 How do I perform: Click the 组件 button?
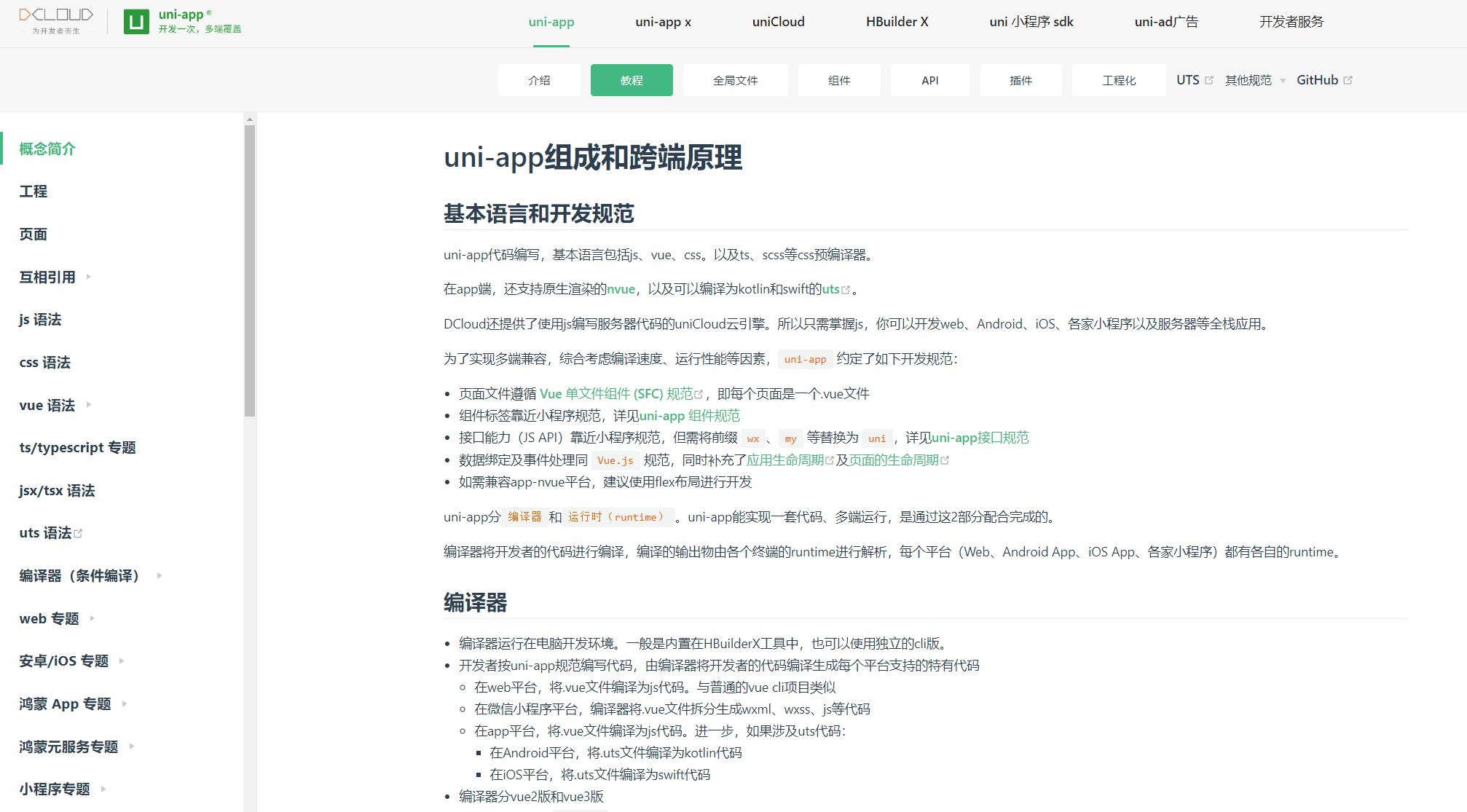[839, 80]
